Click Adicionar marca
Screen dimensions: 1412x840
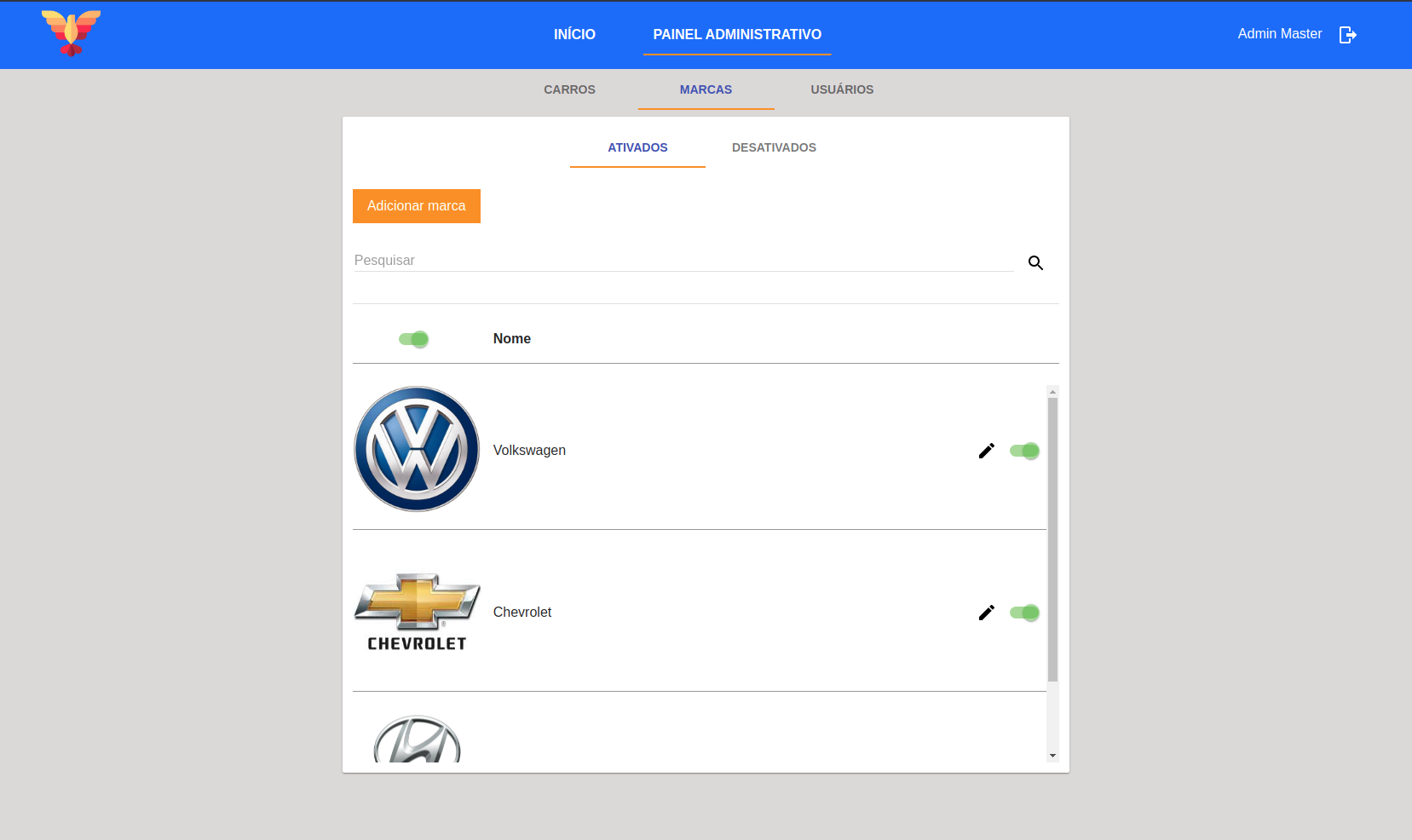pyautogui.click(x=417, y=205)
